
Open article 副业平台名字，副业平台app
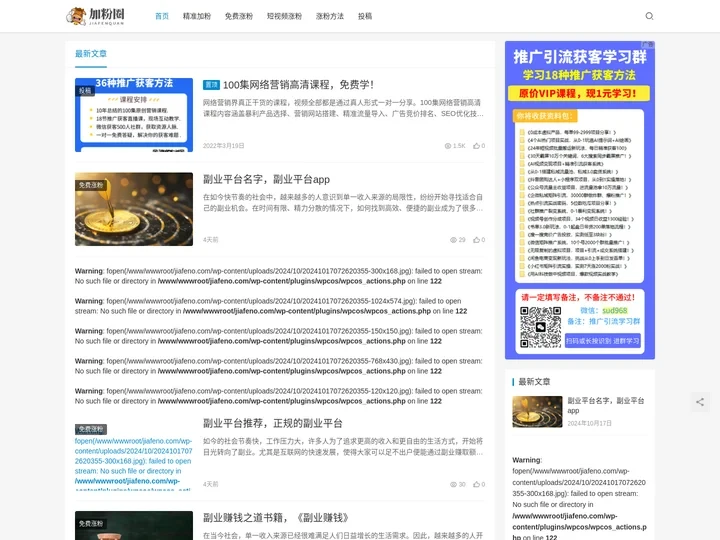(x=266, y=180)
